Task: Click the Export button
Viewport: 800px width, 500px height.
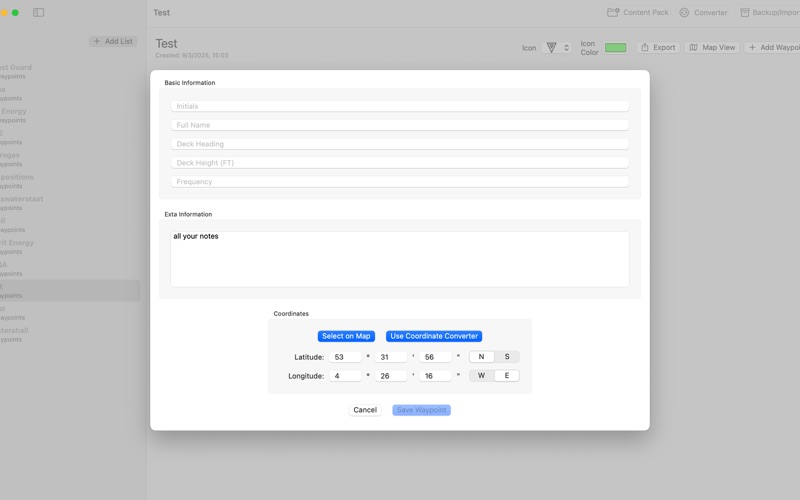Action: click(658, 47)
